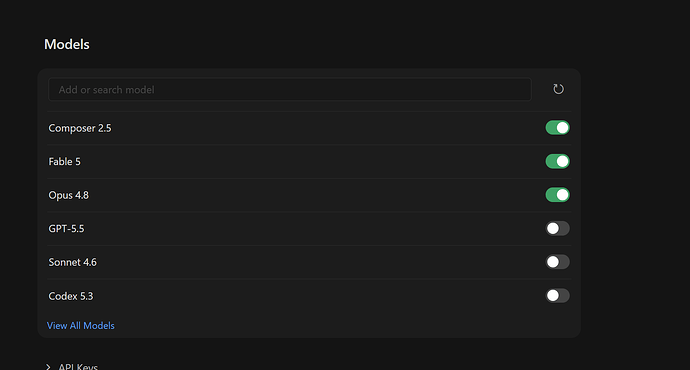Click the search placeholder text in model field

pyautogui.click(x=106, y=90)
